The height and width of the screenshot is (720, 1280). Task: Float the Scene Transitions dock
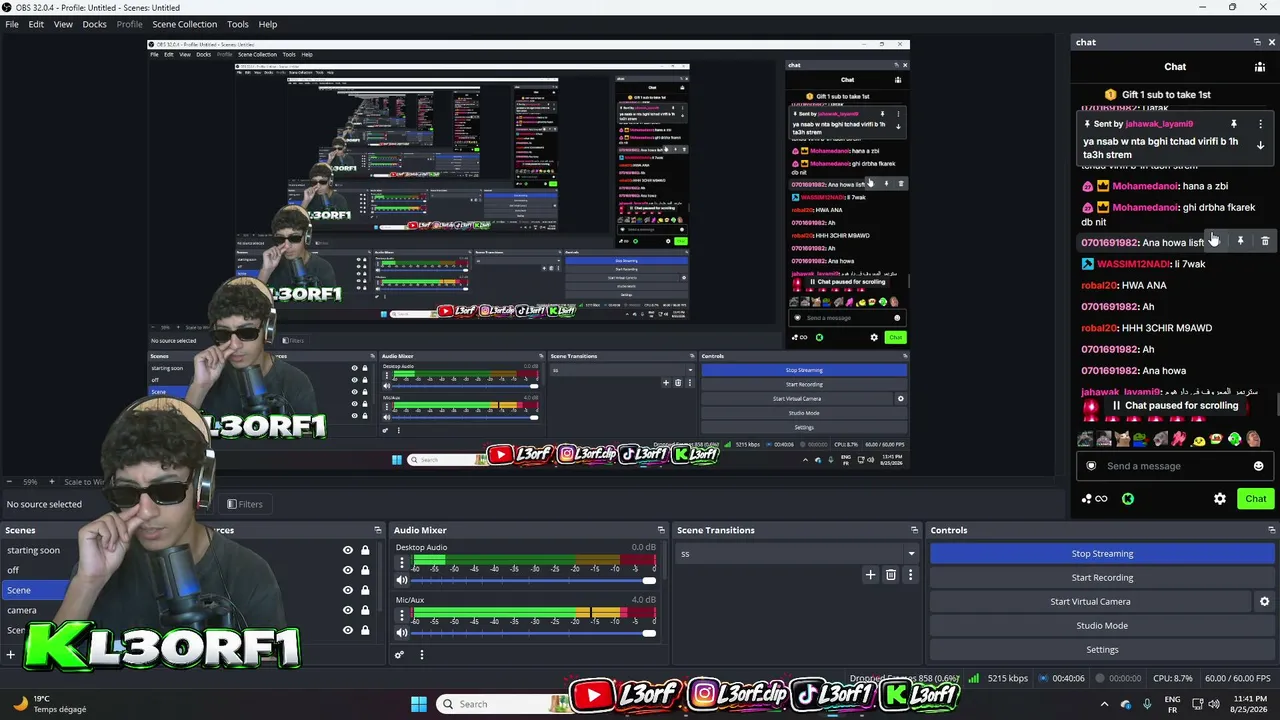[x=914, y=530]
